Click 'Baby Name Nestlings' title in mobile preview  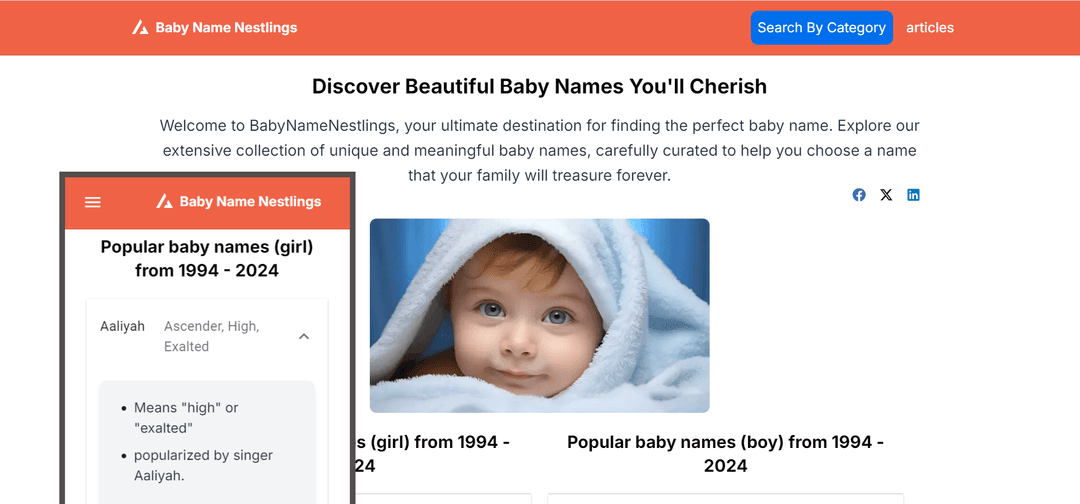pos(251,202)
